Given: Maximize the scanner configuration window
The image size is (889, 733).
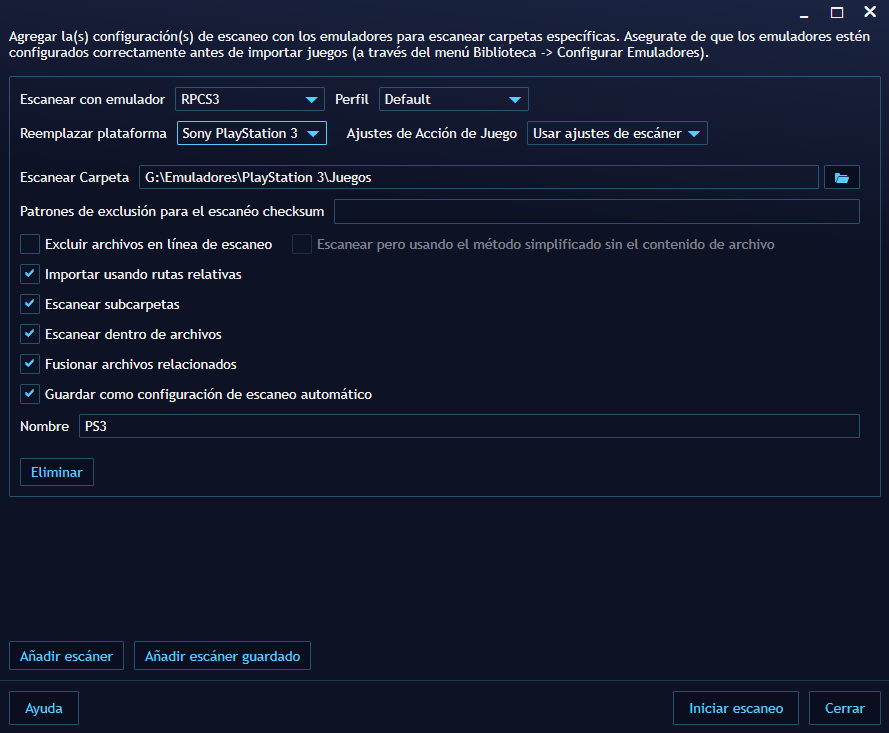Looking at the screenshot, I should (837, 12).
